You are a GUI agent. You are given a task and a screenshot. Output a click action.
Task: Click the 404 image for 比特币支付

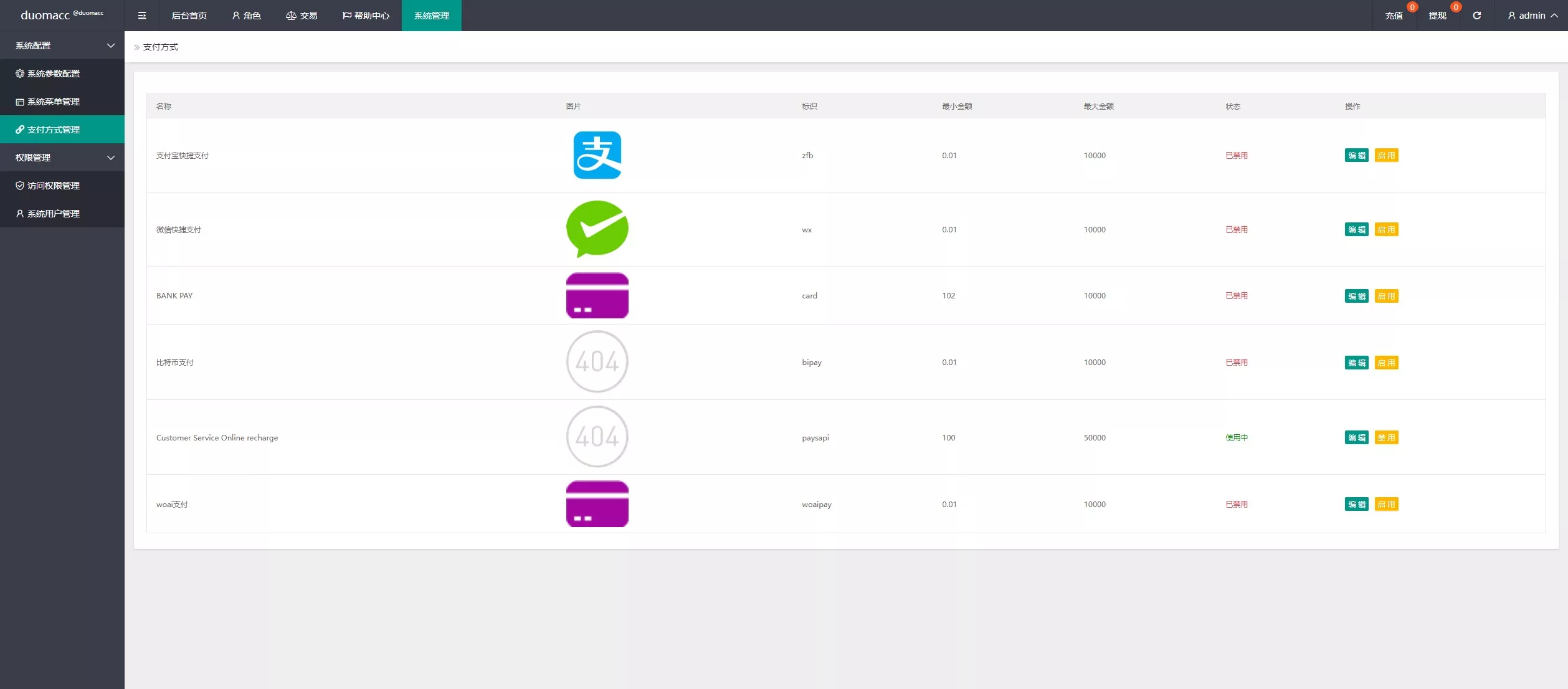pyautogui.click(x=597, y=362)
